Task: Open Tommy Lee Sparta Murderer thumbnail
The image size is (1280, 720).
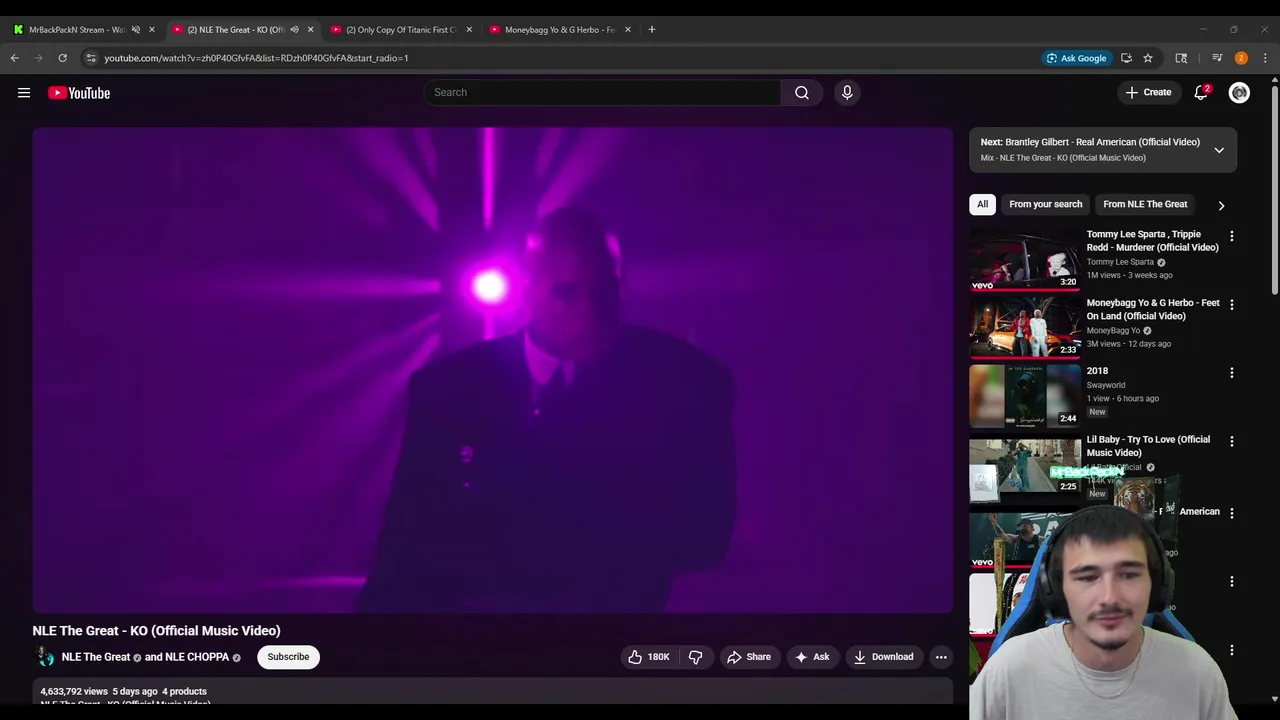Action: pos(1025,258)
